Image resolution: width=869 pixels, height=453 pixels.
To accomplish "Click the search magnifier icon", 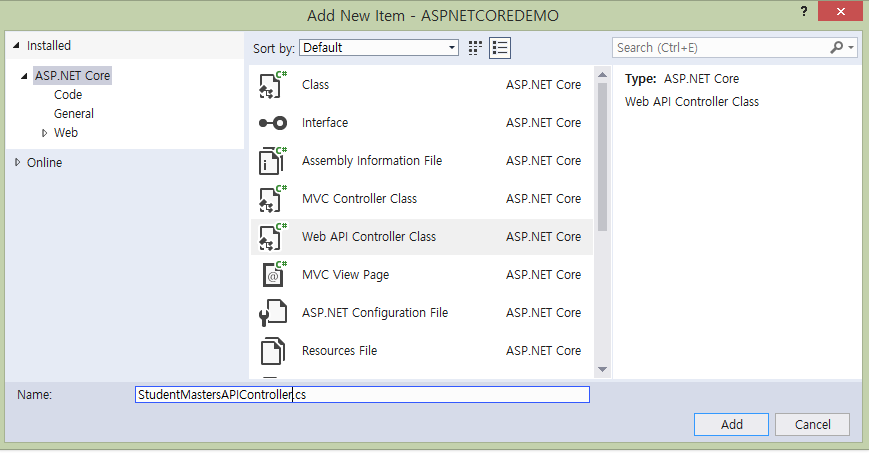I will 836,48.
